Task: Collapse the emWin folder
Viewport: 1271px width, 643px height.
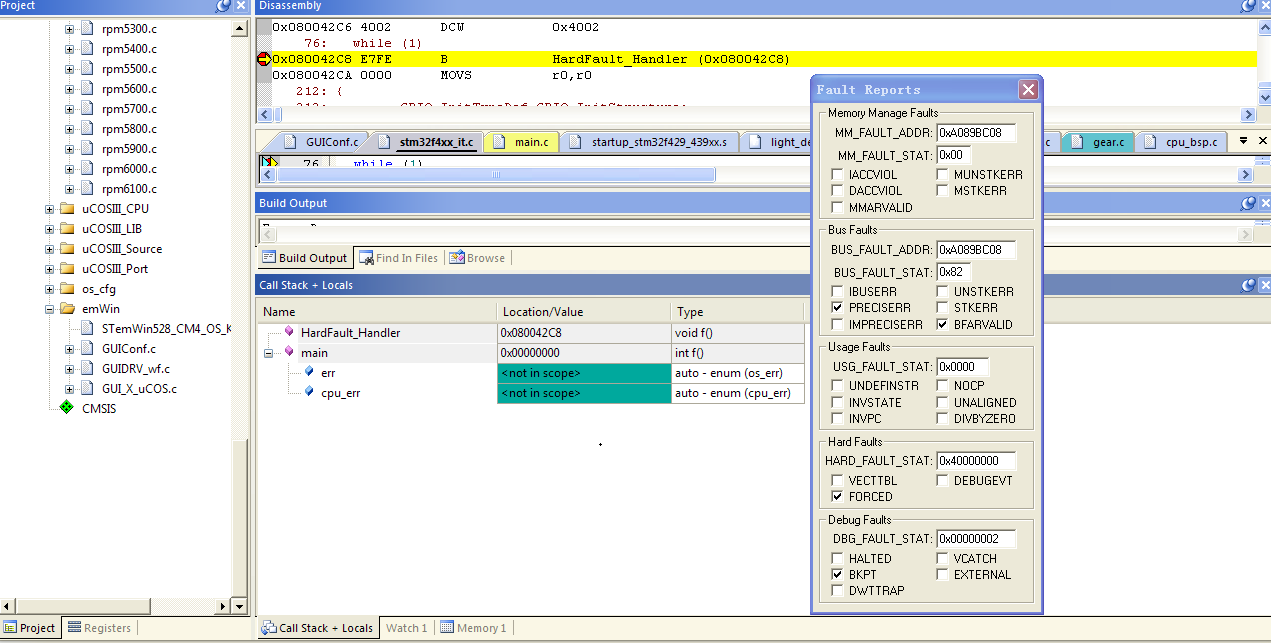Action: [49, 309]
